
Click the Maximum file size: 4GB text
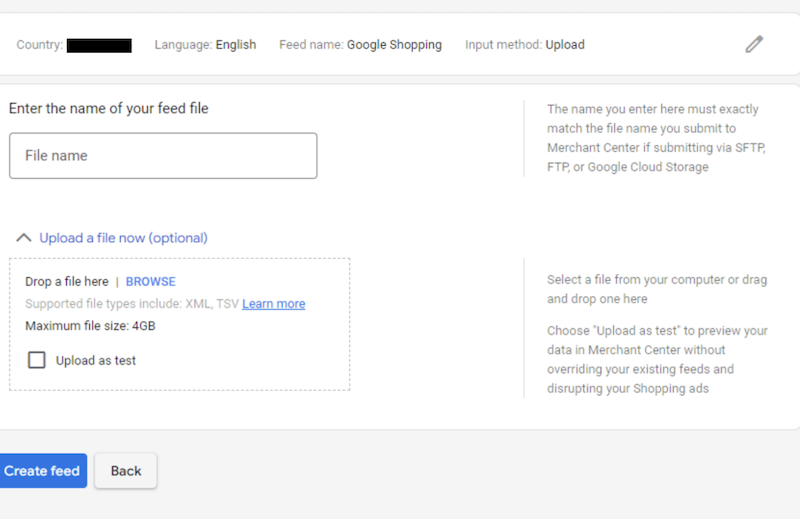coord(90,326)
